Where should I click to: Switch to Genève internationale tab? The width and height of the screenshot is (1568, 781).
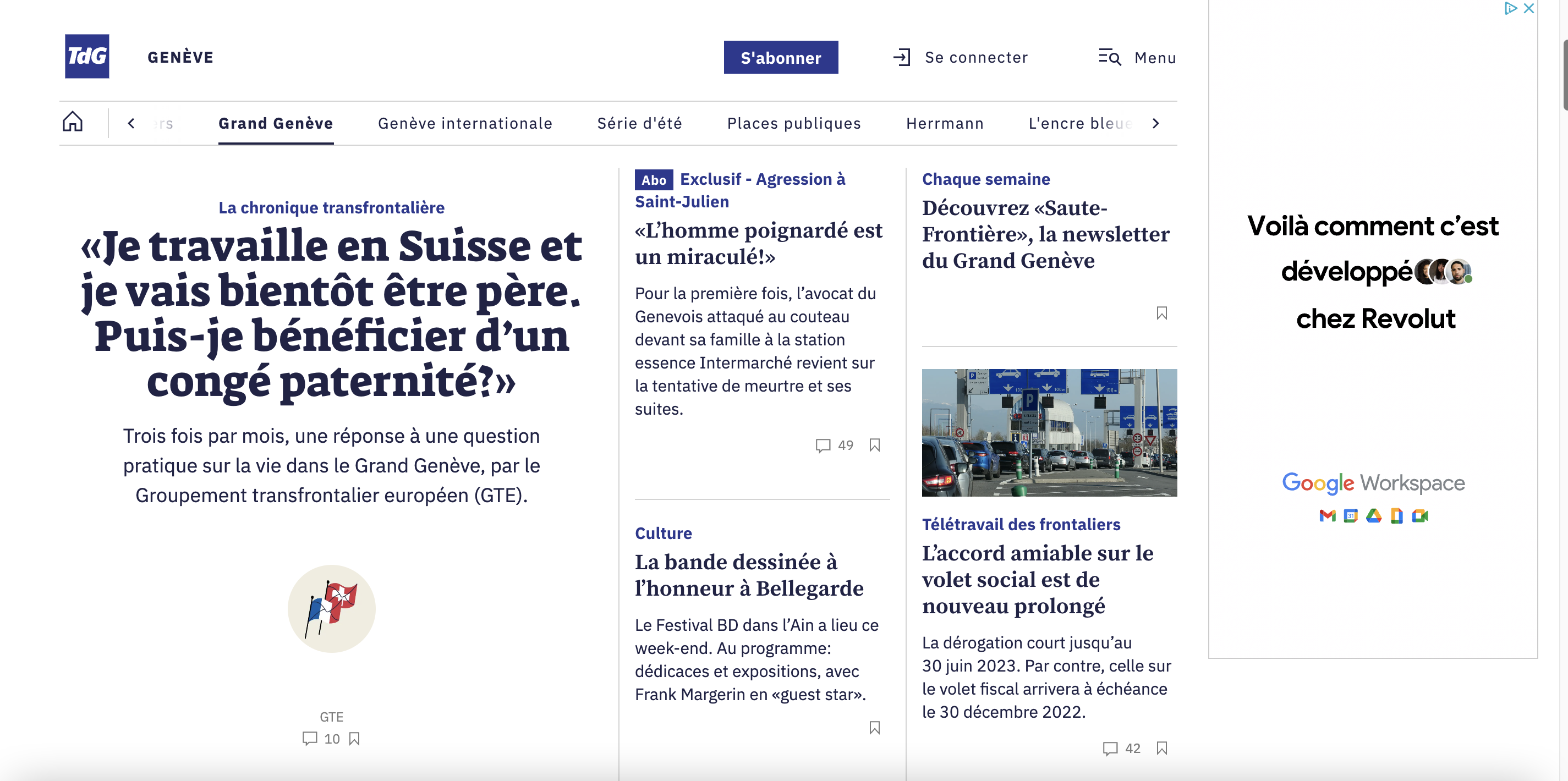[464, 124]
